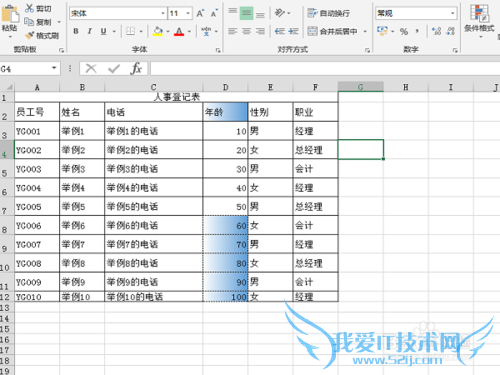Toggle Bold formatting
The width and height of the screenshot is (500, 375).
tap(76, 31)
